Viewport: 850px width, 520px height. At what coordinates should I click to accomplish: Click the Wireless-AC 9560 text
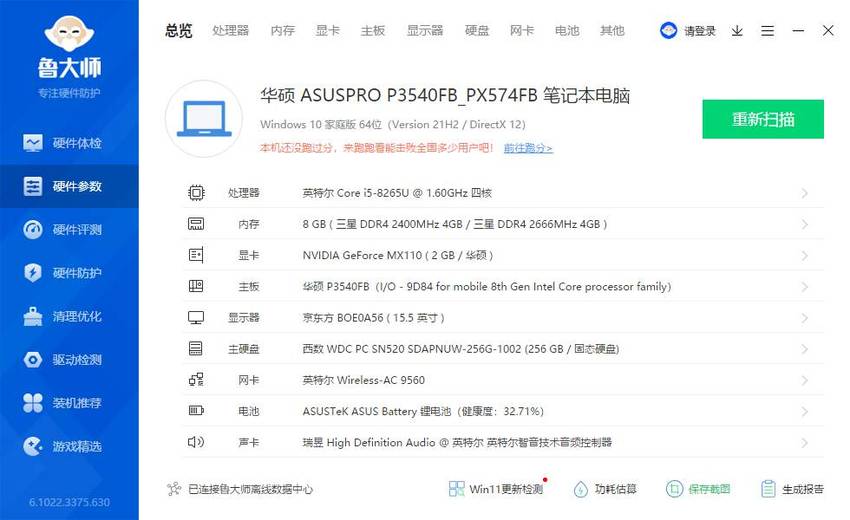tap(364, 380)
